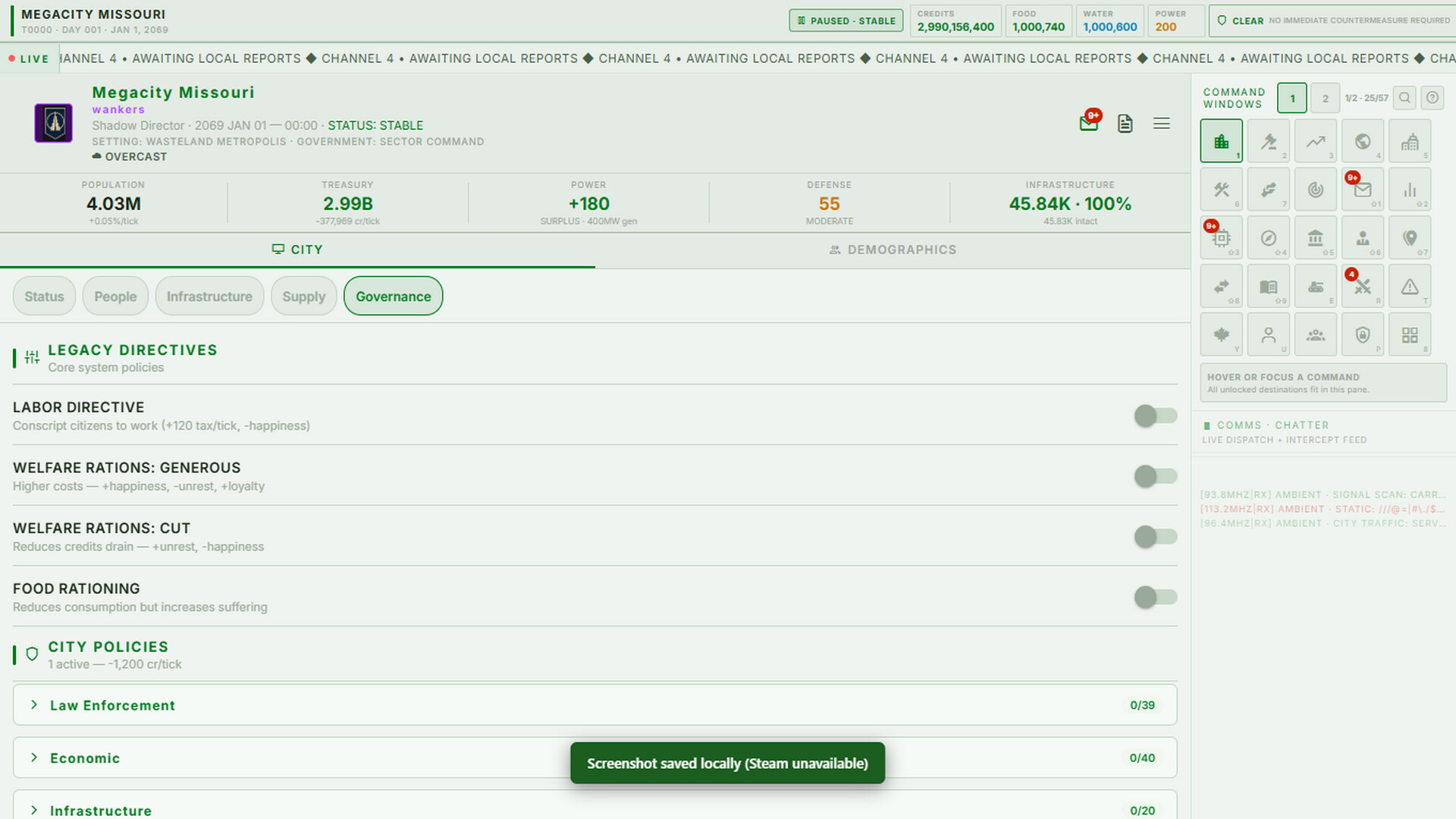Image resolution: width=1456 pixels, height=819 pixels.
Task: Open the maple leaf command window
Action: click(x=1221, y=335)
